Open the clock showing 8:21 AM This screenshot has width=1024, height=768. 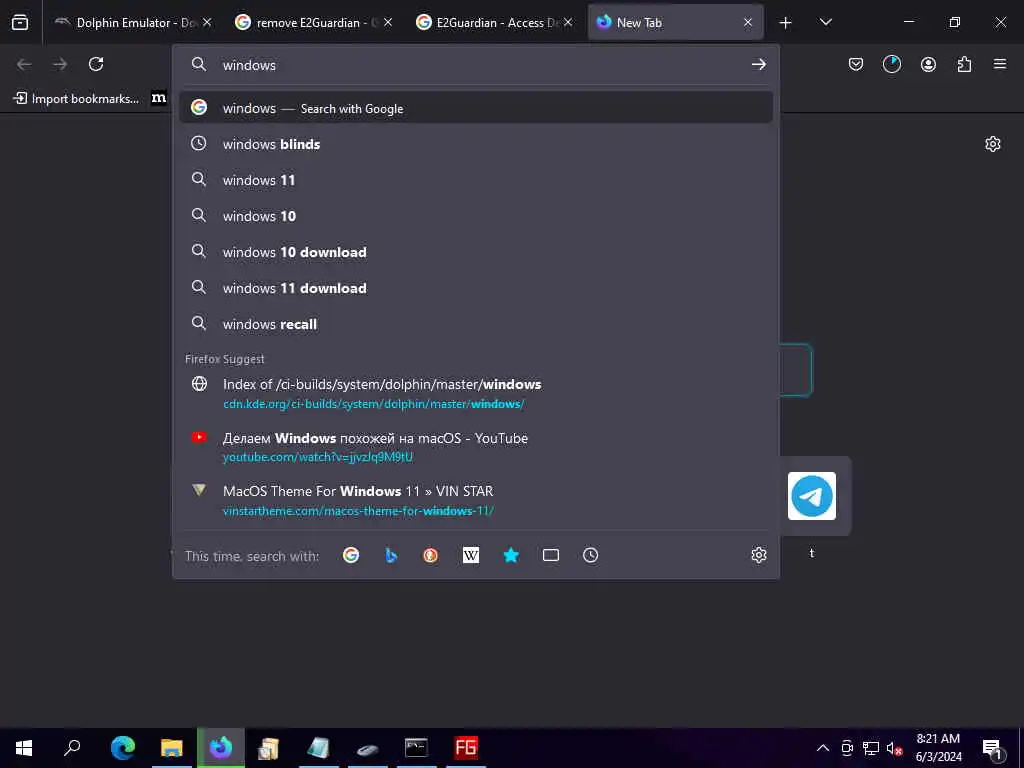tap(938, 748)
